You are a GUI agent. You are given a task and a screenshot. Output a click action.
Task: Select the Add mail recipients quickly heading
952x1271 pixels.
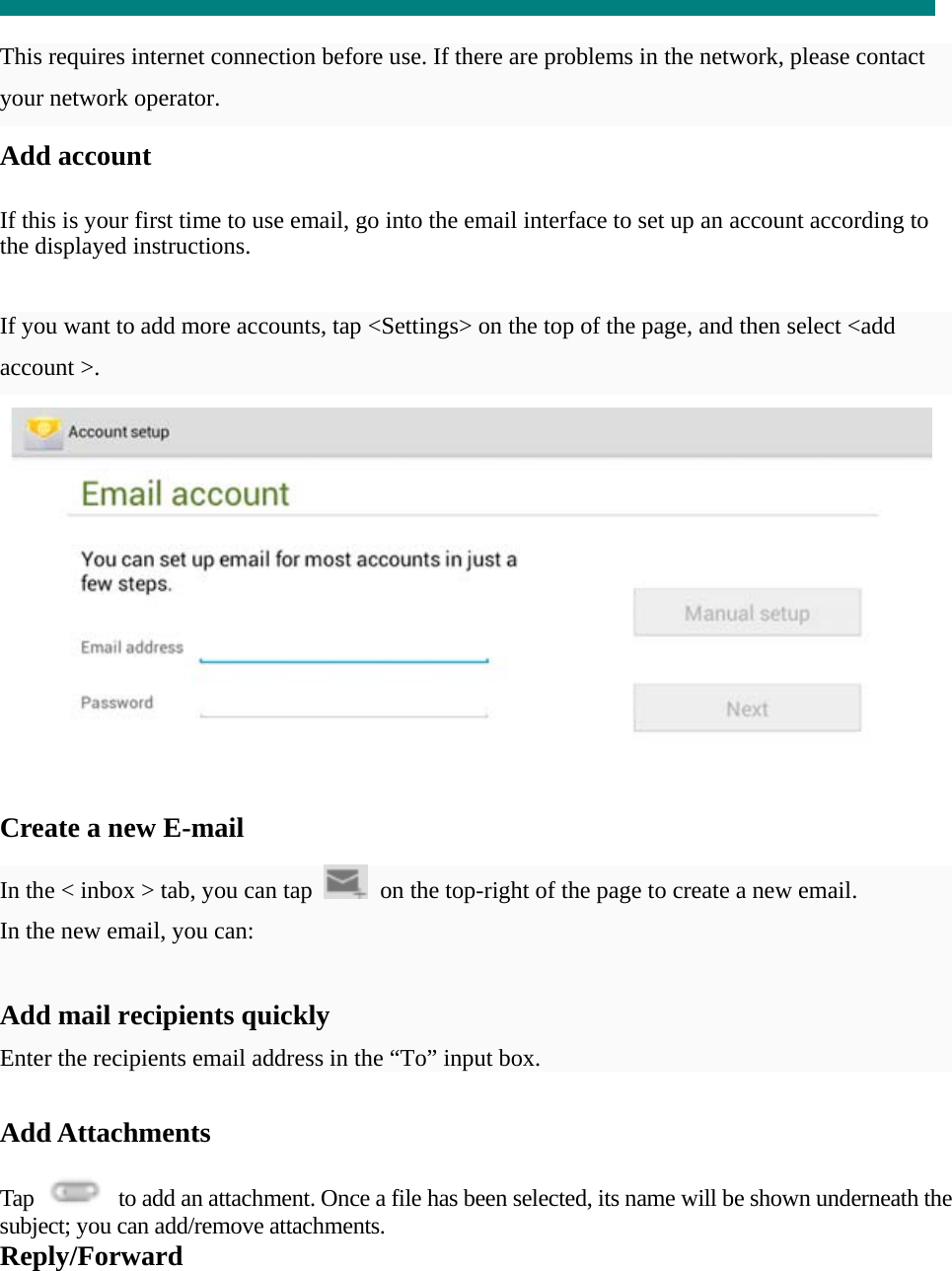click(165, 1014)
